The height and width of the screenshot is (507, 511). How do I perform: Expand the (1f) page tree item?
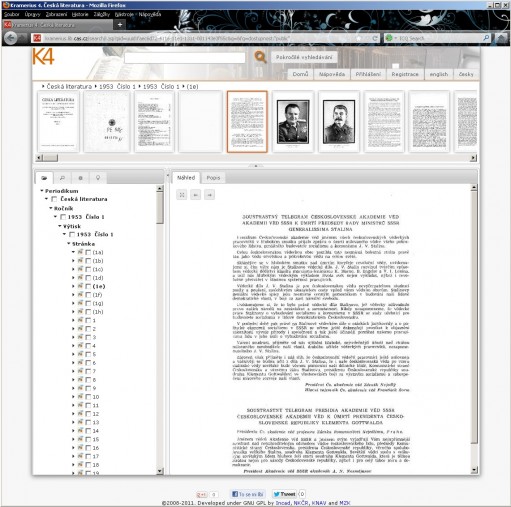[x=73, y=295]
